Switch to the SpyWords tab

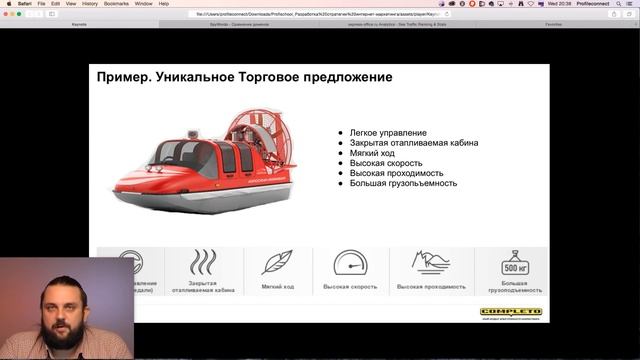(239, 24)
